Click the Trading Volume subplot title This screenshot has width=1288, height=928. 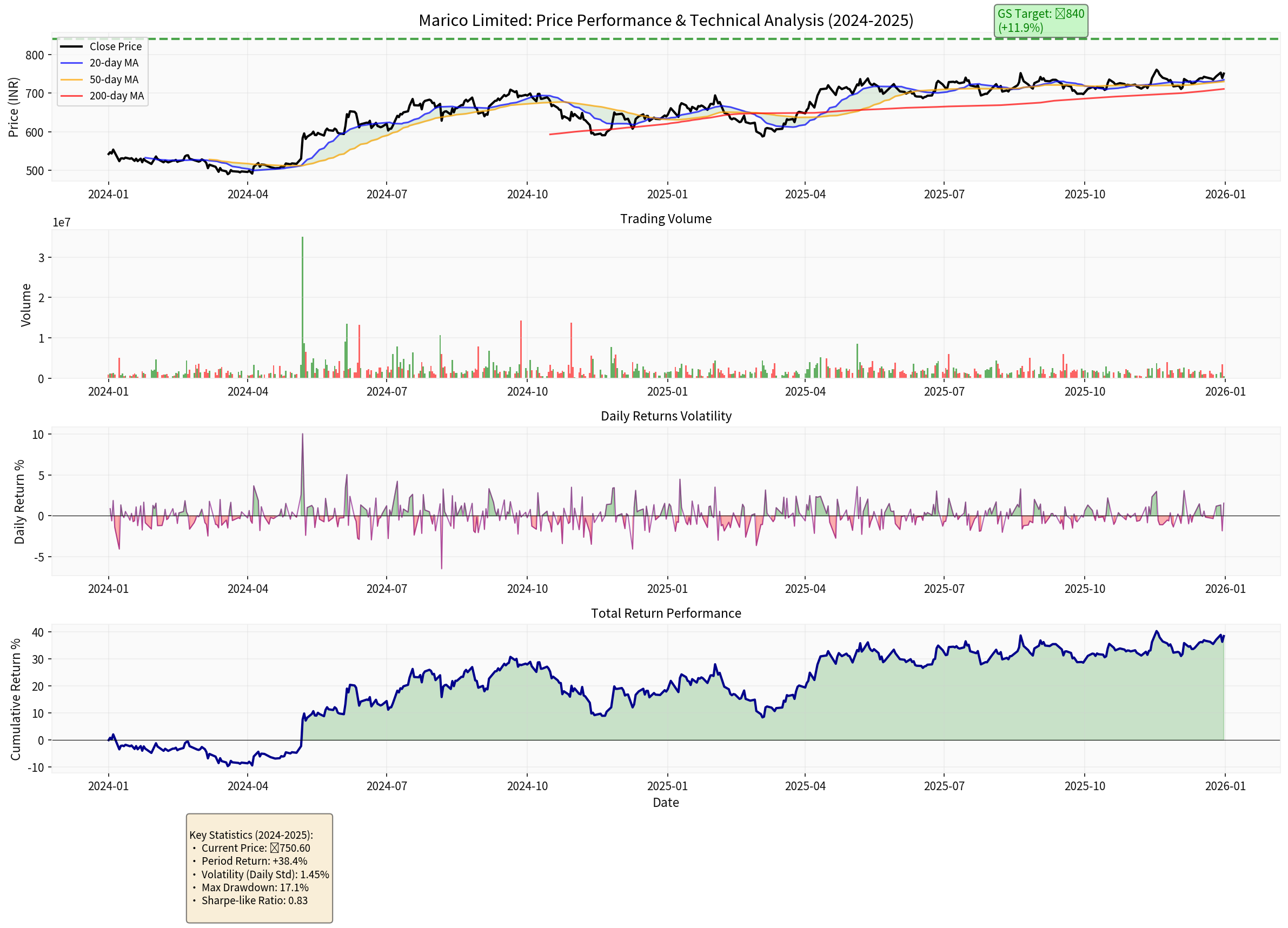coord(666,218)
